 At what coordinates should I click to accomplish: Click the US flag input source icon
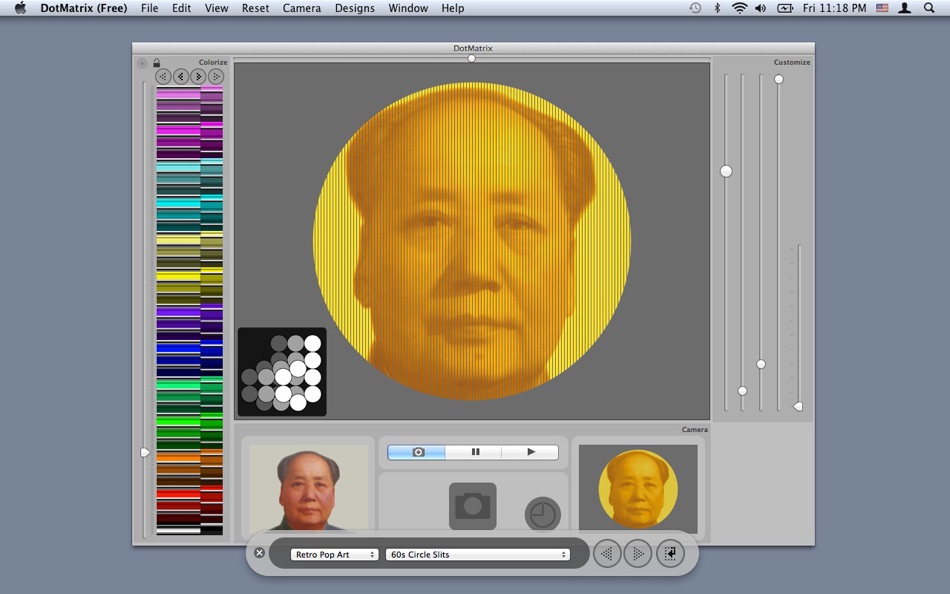[882, 8]
